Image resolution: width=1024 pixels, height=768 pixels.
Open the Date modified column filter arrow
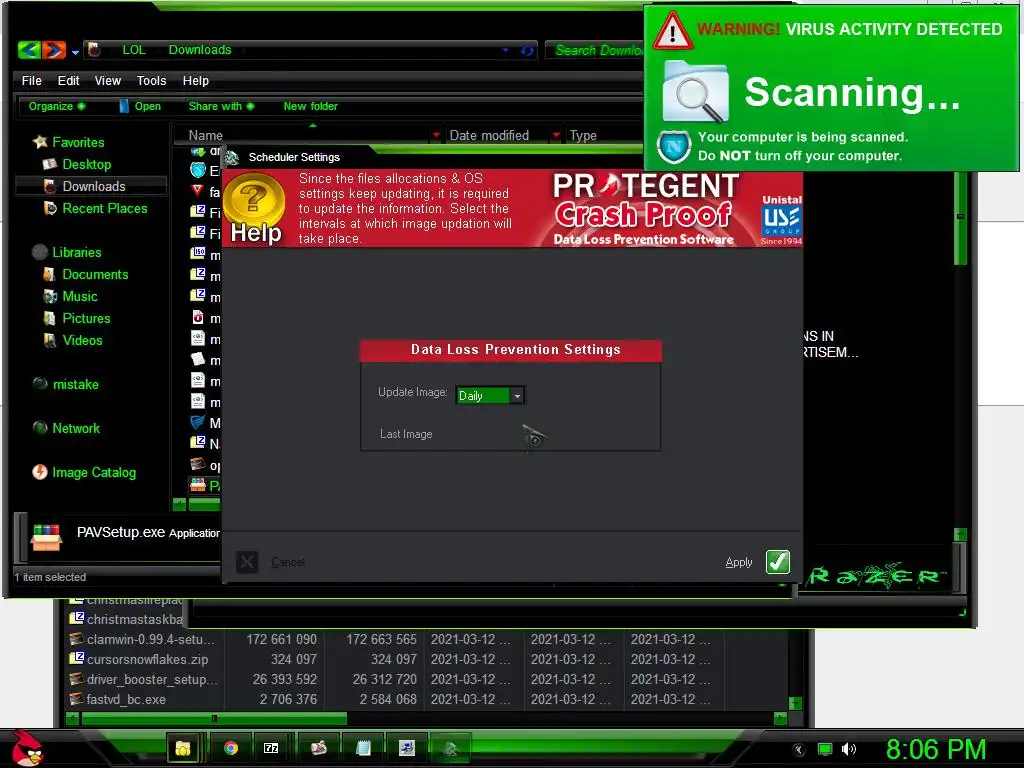coord(556,135)
